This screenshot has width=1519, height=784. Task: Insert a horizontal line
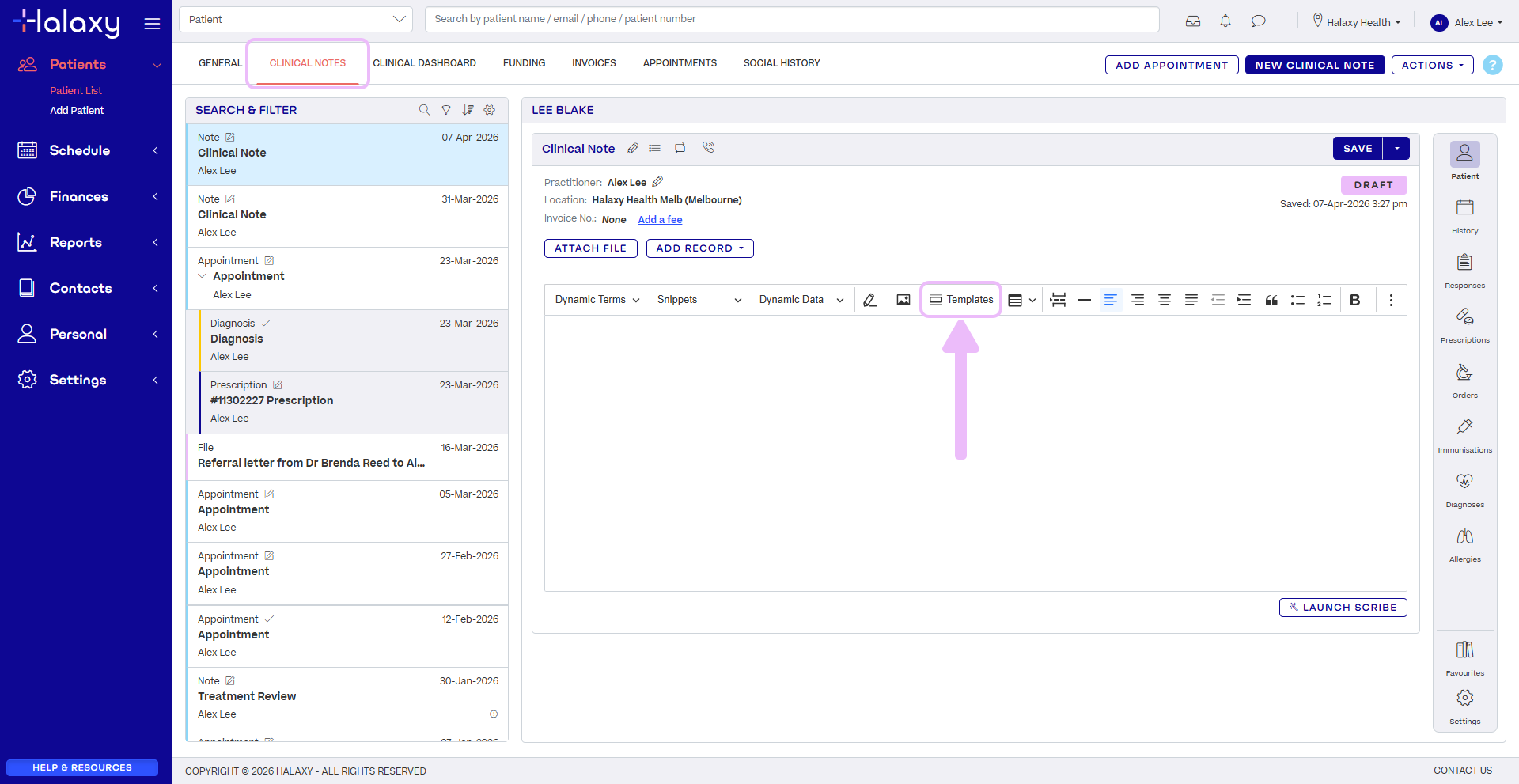(x=1085, y=300)
